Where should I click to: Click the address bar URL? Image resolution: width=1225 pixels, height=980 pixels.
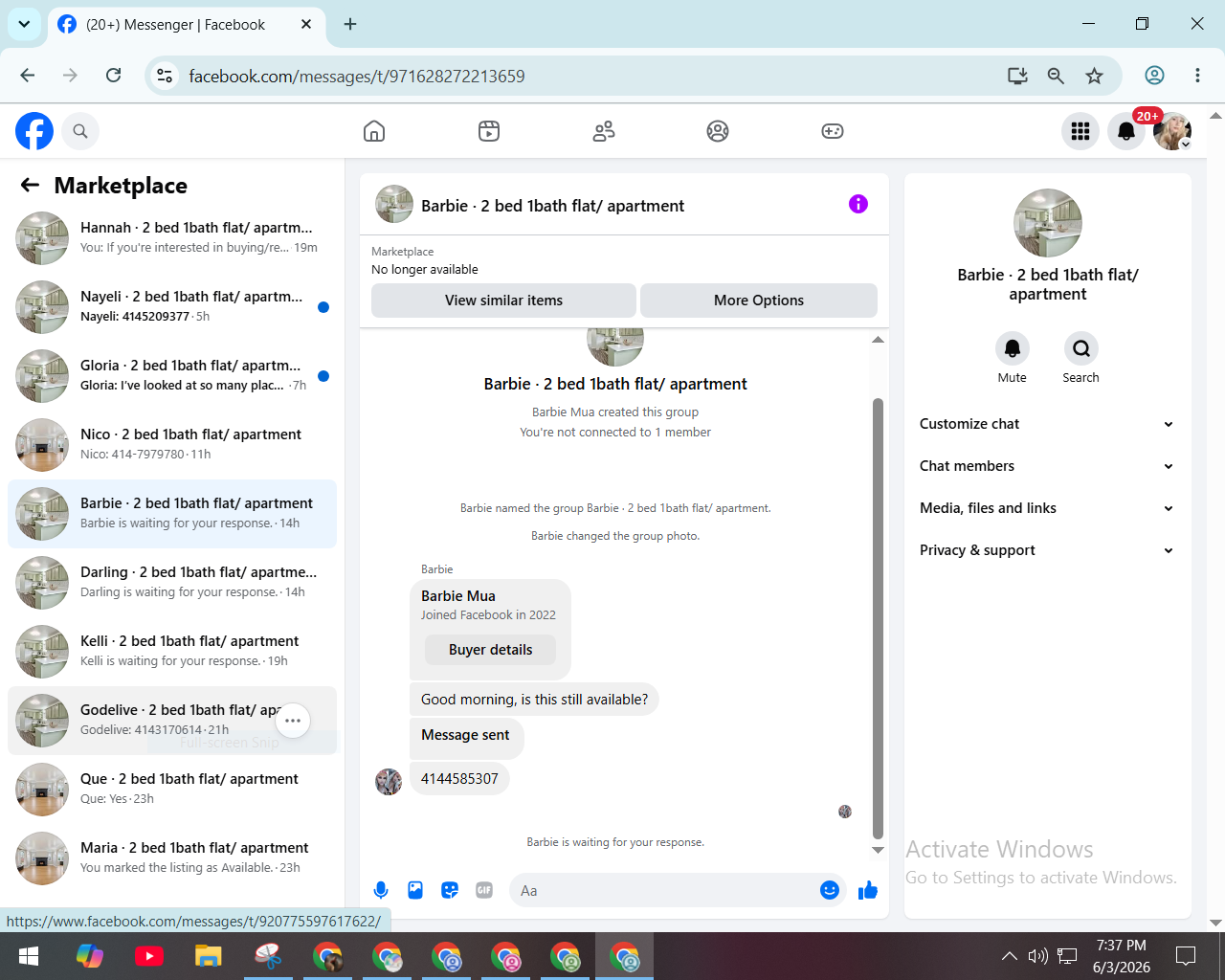tap(357, 76)
